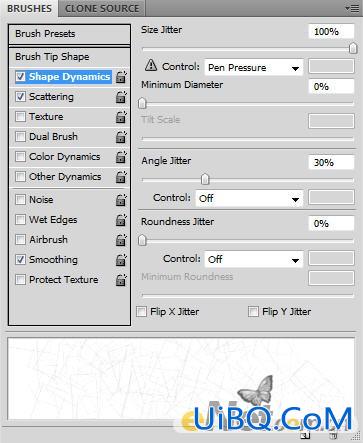Open the Size Jitter Control dropdown (Pen Pressure)
This screenshot has width=363, height=443.
point(254,68)
